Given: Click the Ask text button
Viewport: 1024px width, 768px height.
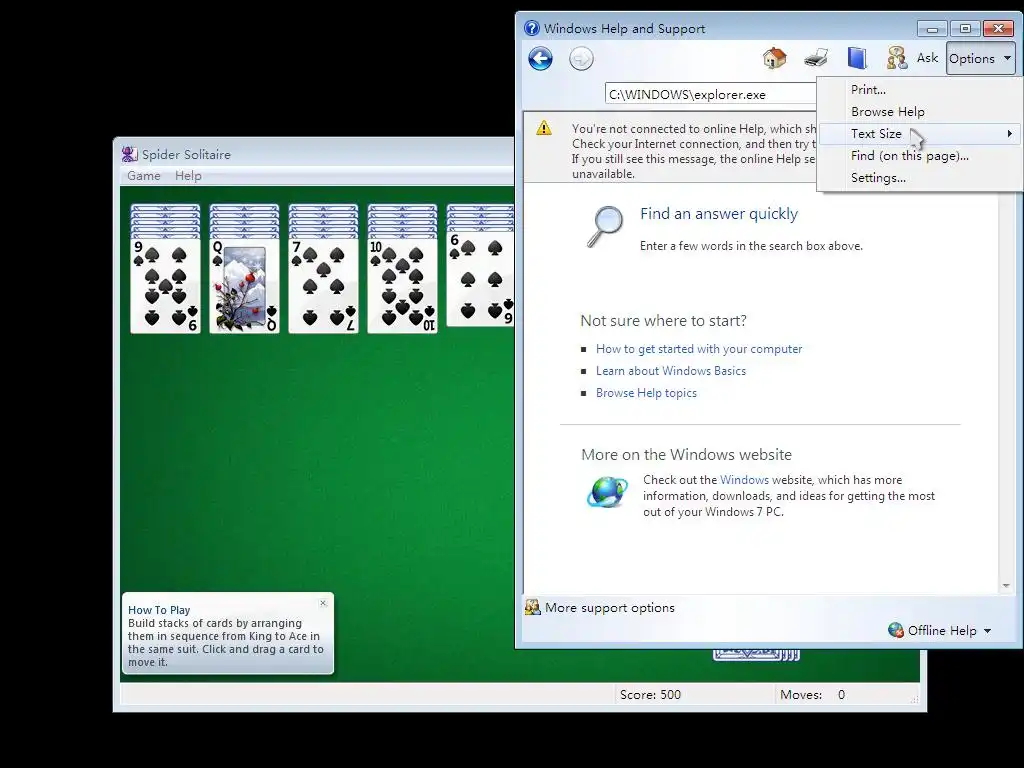Looking at the screenshot, I should click(927, 58).
